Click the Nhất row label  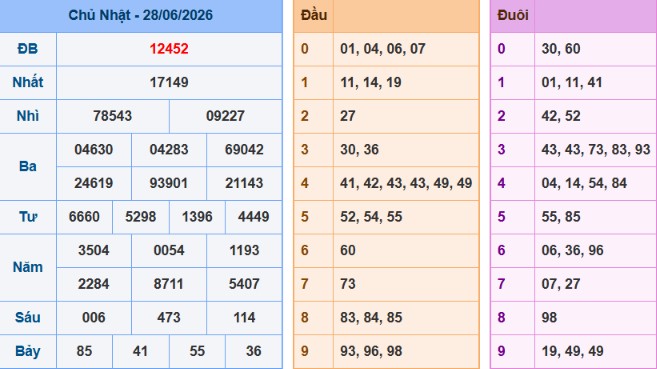pyautogui.click(x=28, y=83)
